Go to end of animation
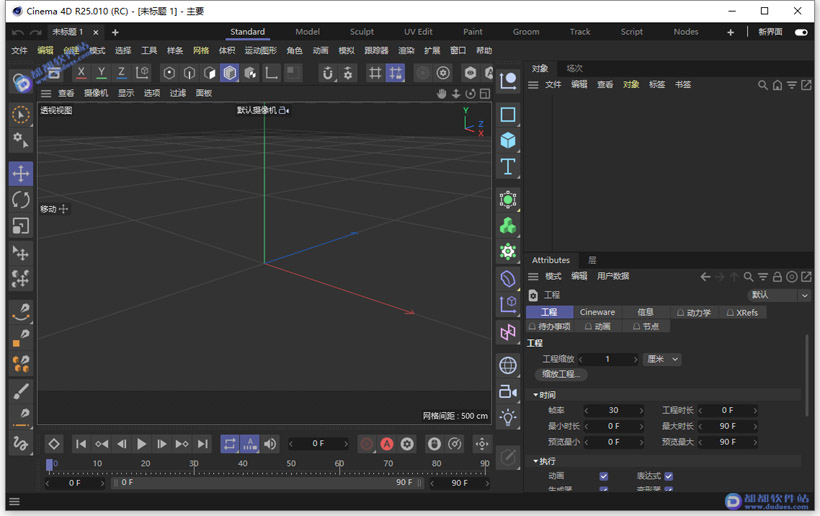Viewport: 820px width, 516px height. tap(202, 444)
